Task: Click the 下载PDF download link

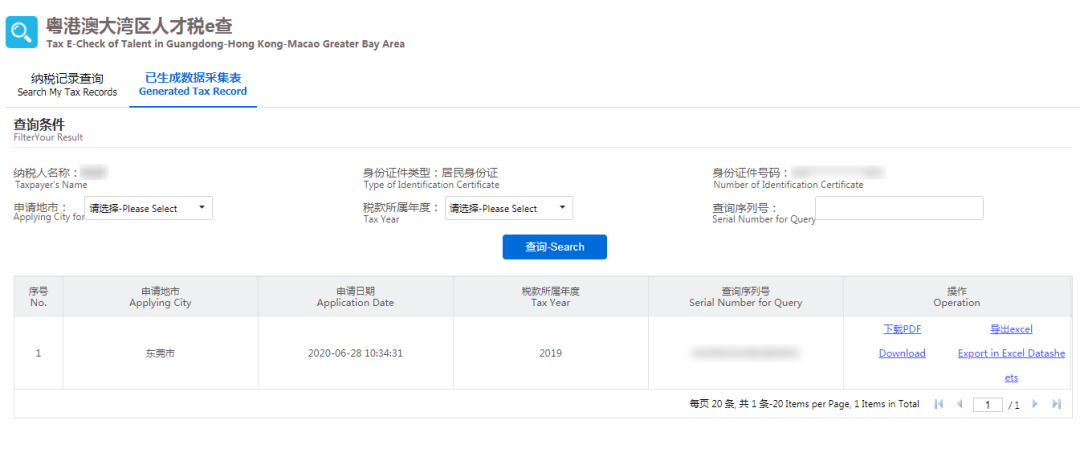Action: [x=902, y=329]
